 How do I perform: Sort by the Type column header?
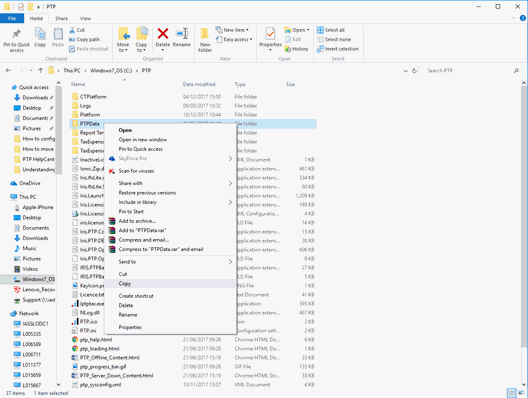tap(240, 84)
